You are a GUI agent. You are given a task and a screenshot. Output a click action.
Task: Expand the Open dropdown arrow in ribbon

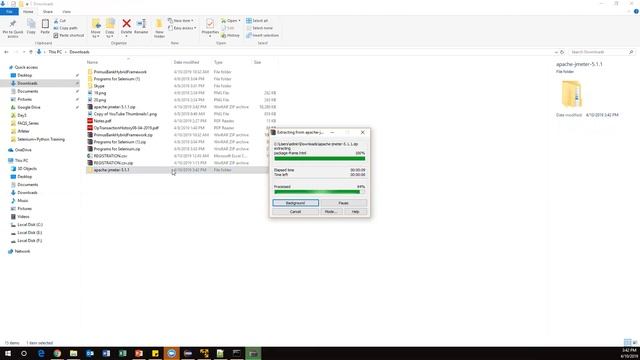coord(240,20)
